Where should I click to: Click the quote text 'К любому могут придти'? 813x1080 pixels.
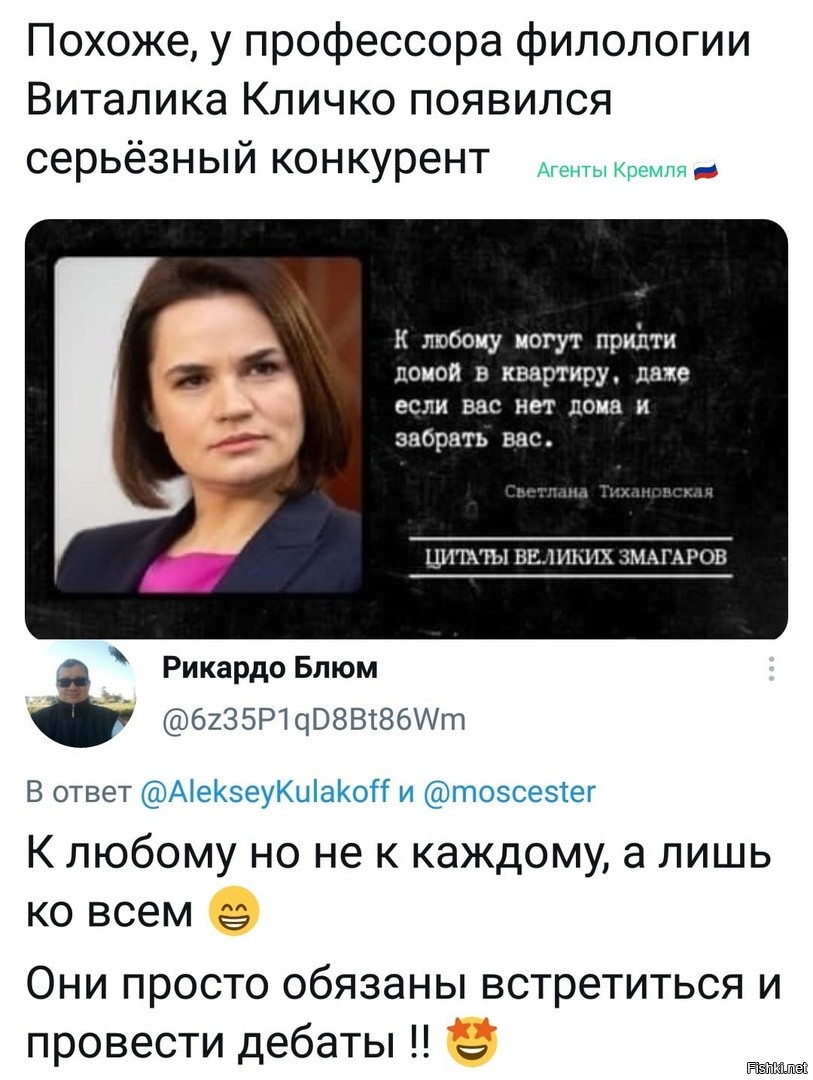535,340
